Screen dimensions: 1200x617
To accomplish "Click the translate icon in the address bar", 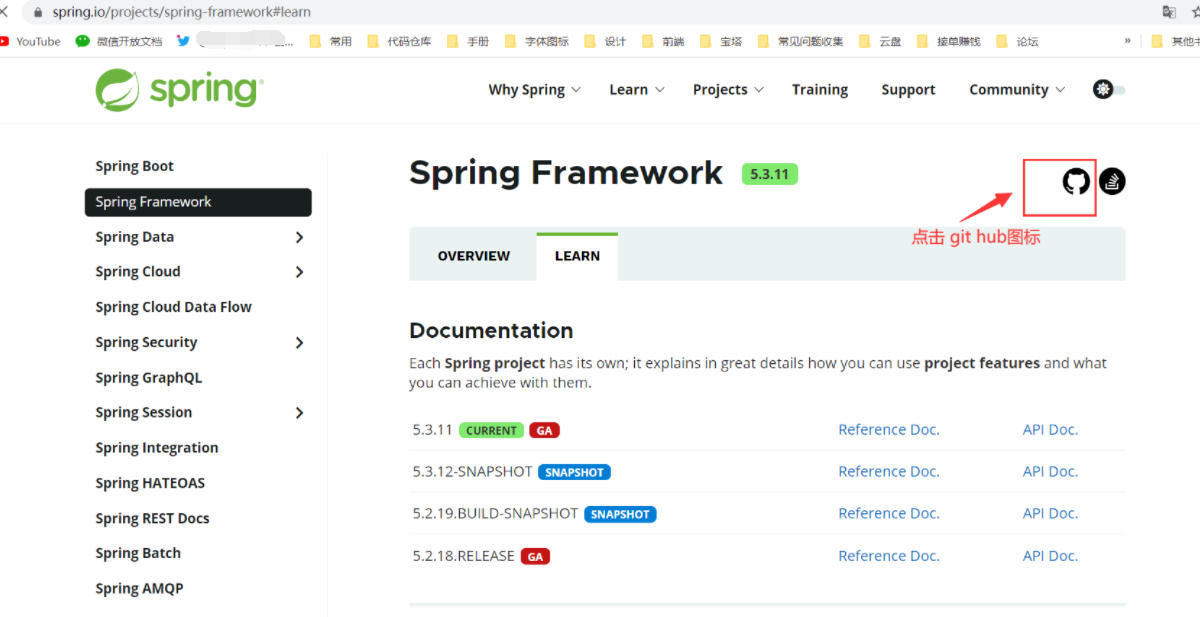I will pyautogui.click(x=1169, y=12).
